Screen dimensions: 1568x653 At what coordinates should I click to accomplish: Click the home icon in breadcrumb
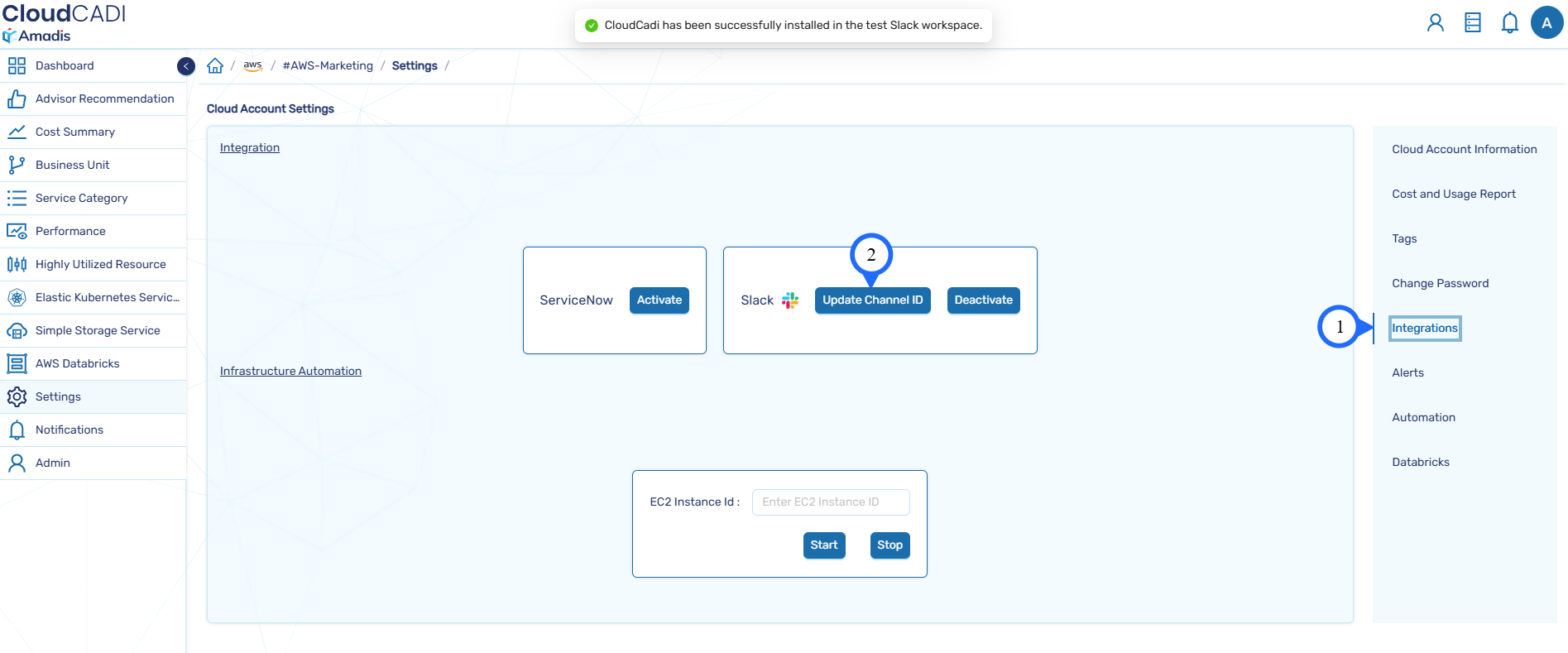pyautogui.click(x=215, y=66)
